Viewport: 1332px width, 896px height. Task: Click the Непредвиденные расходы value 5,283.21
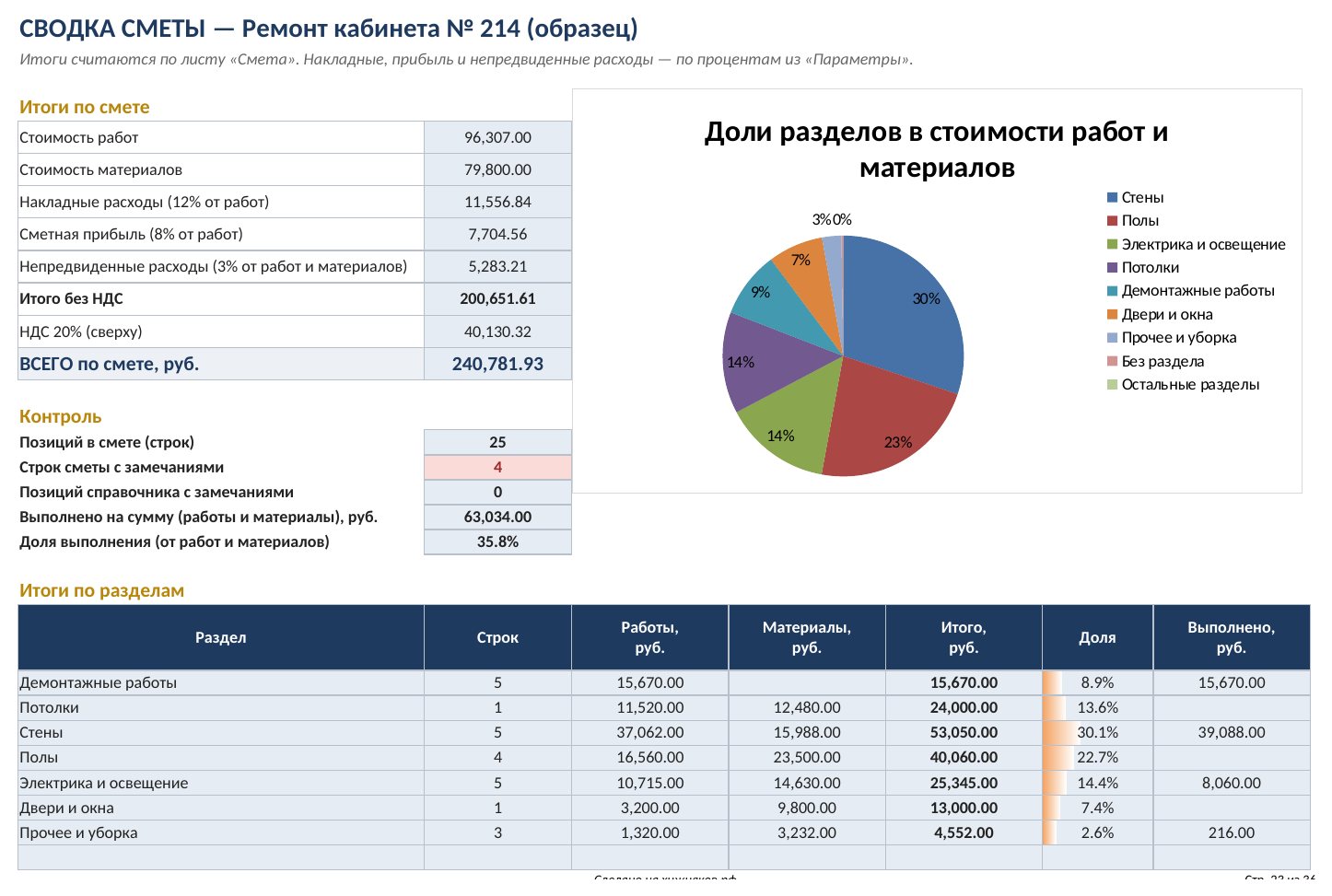[x=497, y=266]
